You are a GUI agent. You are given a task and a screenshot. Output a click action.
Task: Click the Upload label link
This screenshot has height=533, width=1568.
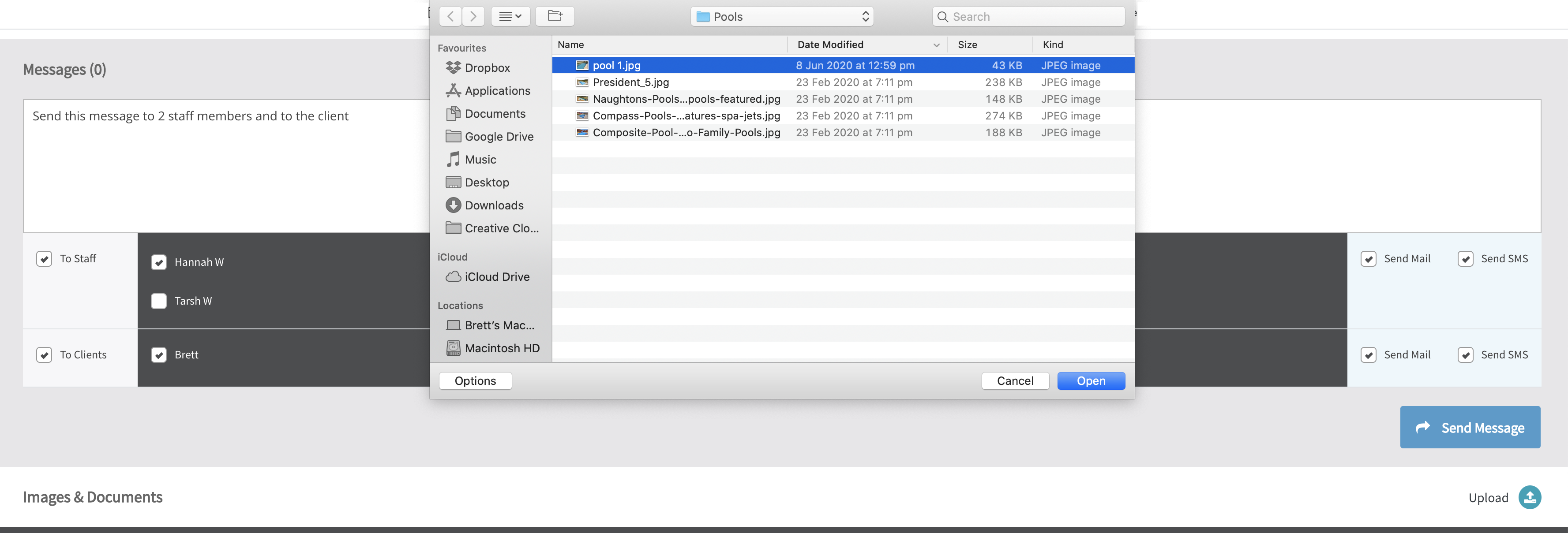click(x=1488, y=498)
